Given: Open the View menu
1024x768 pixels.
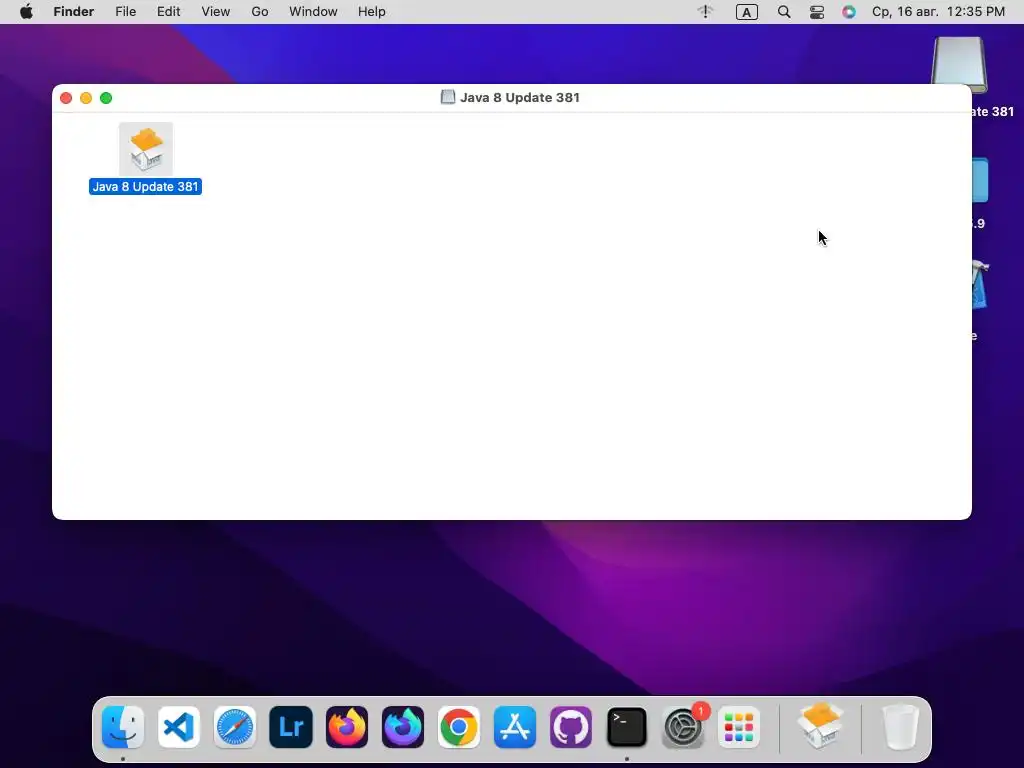Looking at the screenshot, I should click(216, 12).
